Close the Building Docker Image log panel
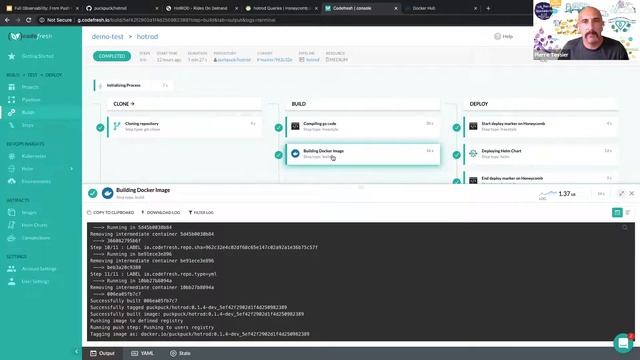640x360 pixels. (632, 193)
